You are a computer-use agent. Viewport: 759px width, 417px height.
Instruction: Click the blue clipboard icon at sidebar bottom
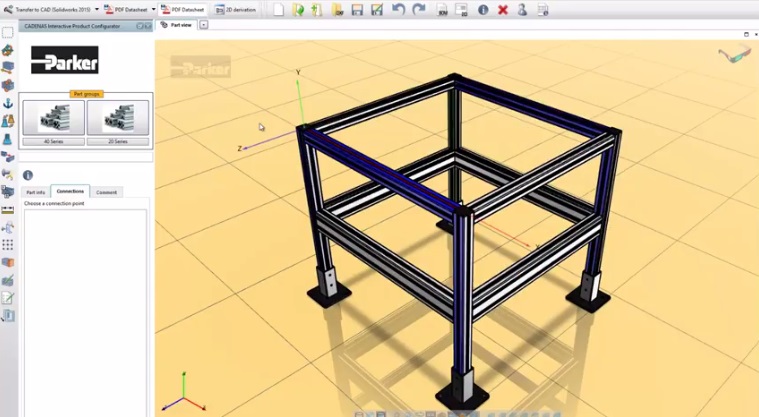point(8,316)
